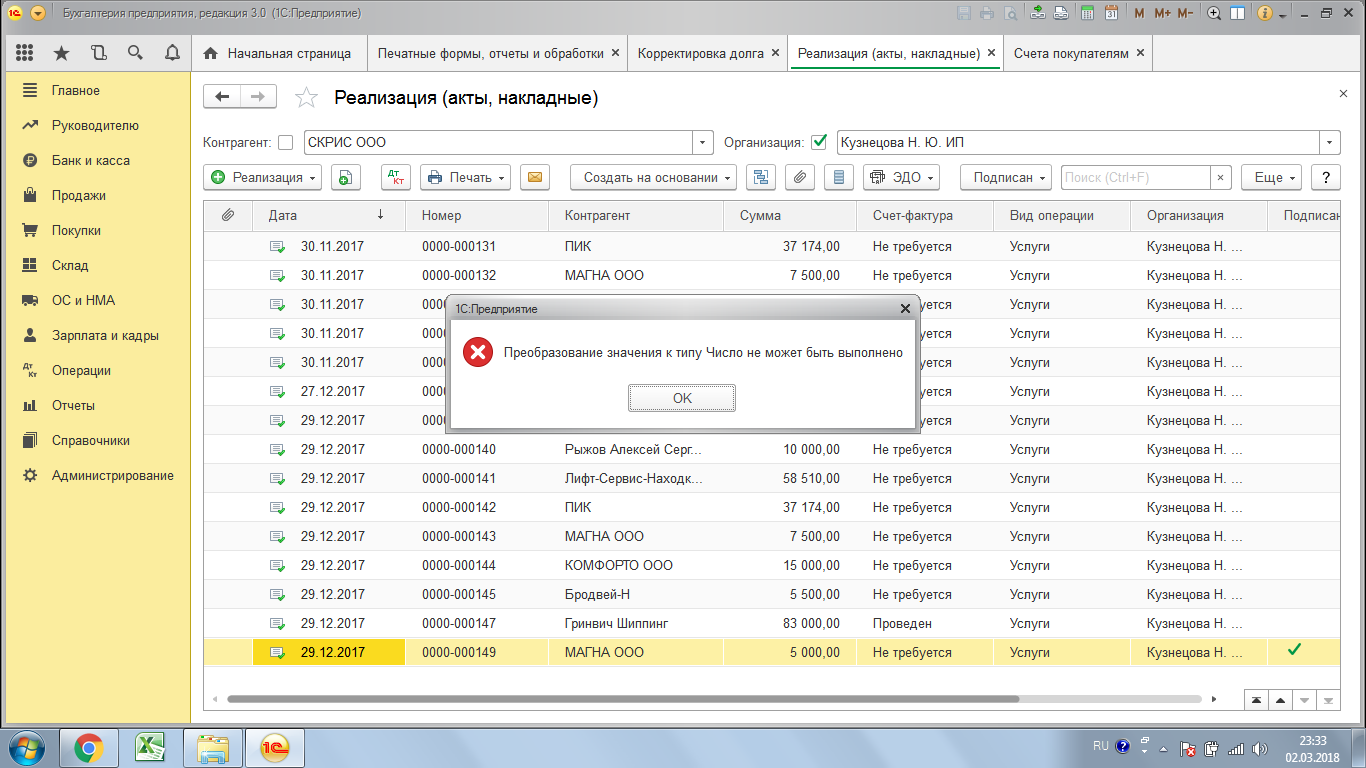Open help with the question mark button
Screen dimensions: 1366x768
(x=1325, y=177)
